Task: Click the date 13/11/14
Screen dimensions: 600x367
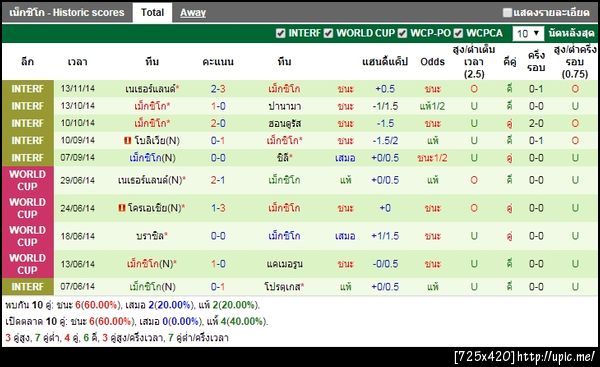Action: tap(78, 89)
